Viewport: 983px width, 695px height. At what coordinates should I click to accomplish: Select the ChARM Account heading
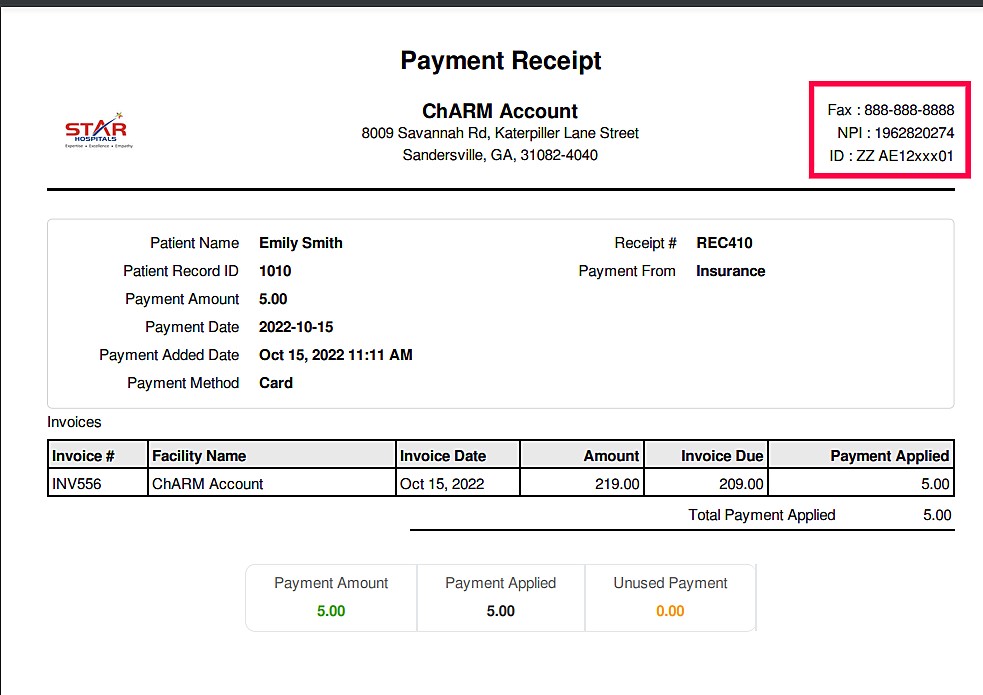[500, 111]
